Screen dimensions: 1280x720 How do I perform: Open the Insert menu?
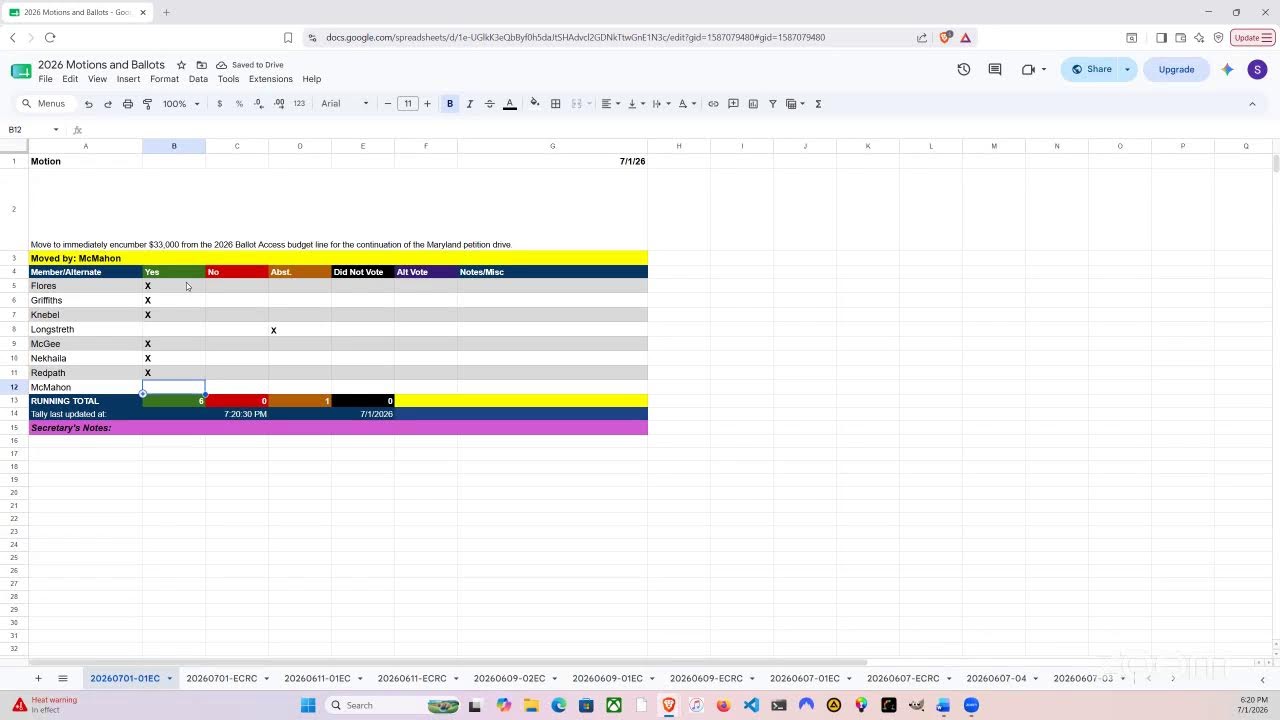pos(128,79)
